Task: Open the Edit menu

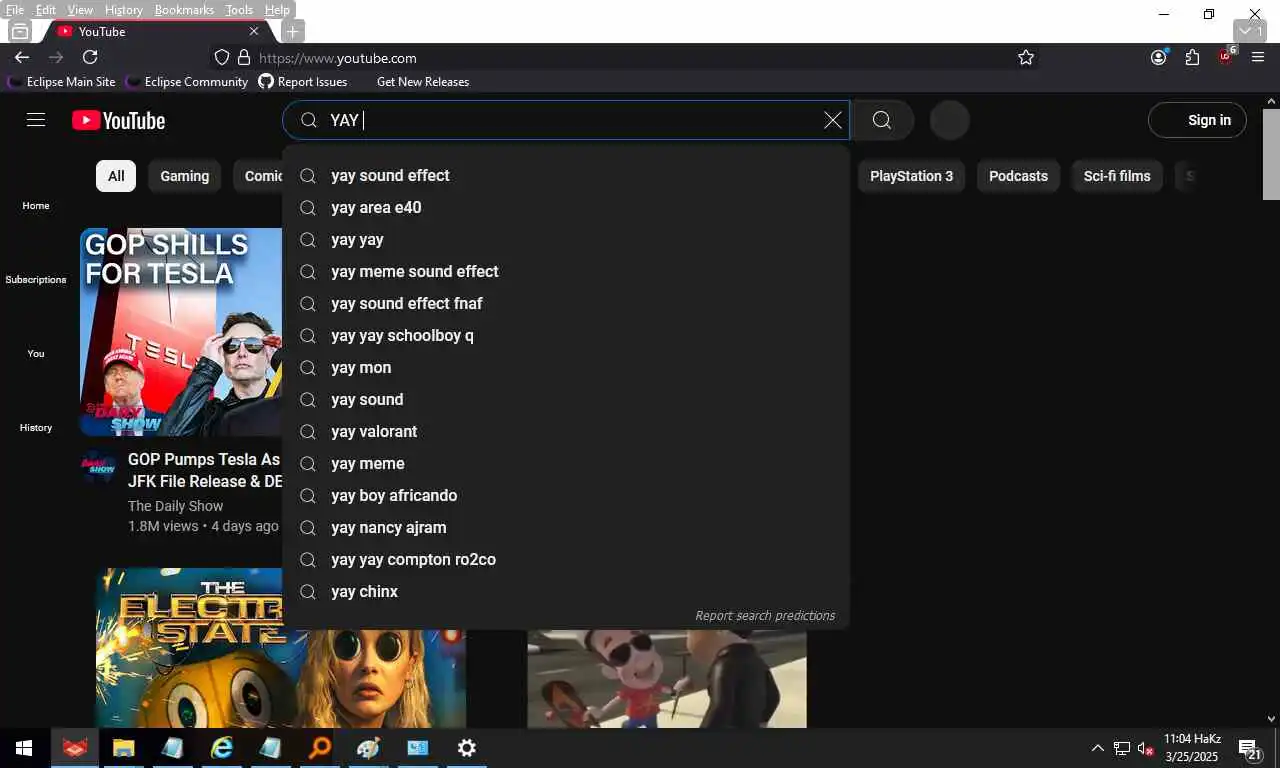Action: click(x=46, y=10)
